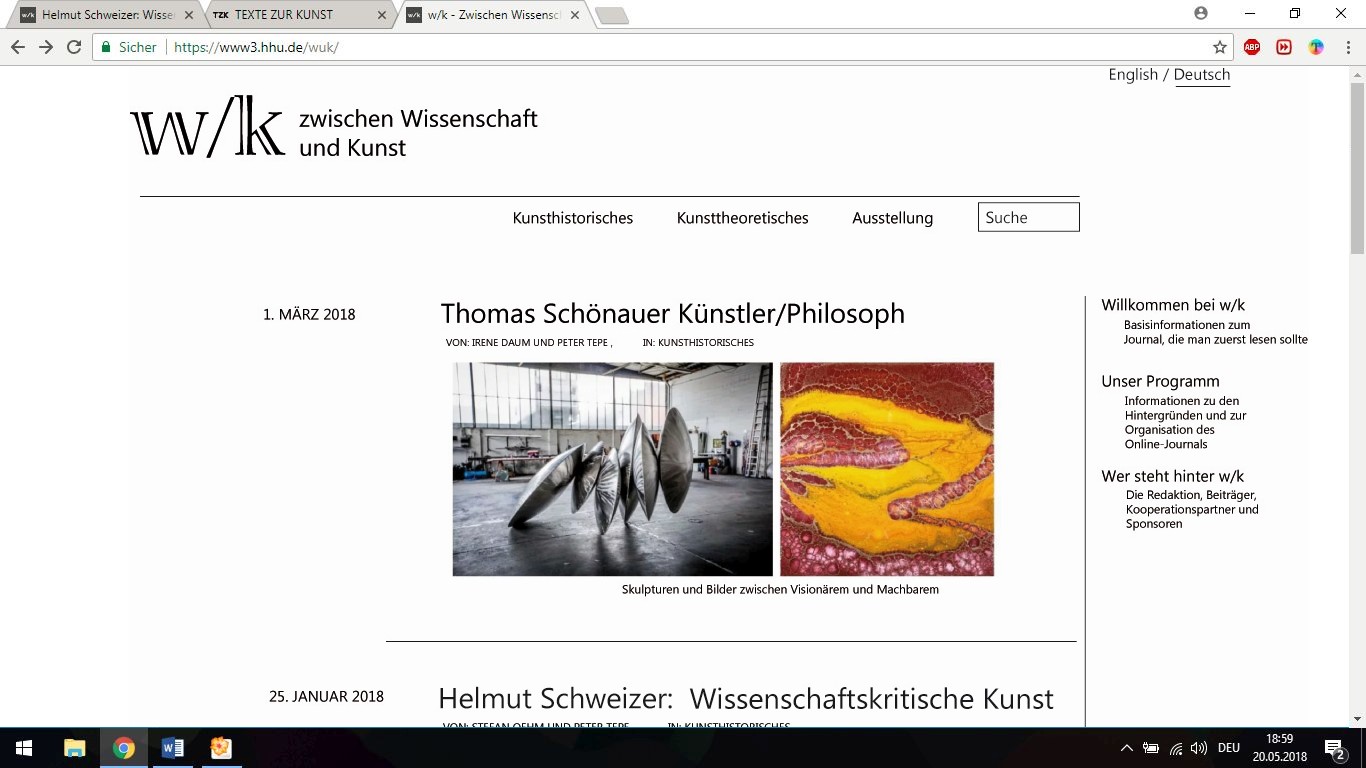Reload the page with refresh icon
Screen dimensions: 1366x768
click(74, 47)
